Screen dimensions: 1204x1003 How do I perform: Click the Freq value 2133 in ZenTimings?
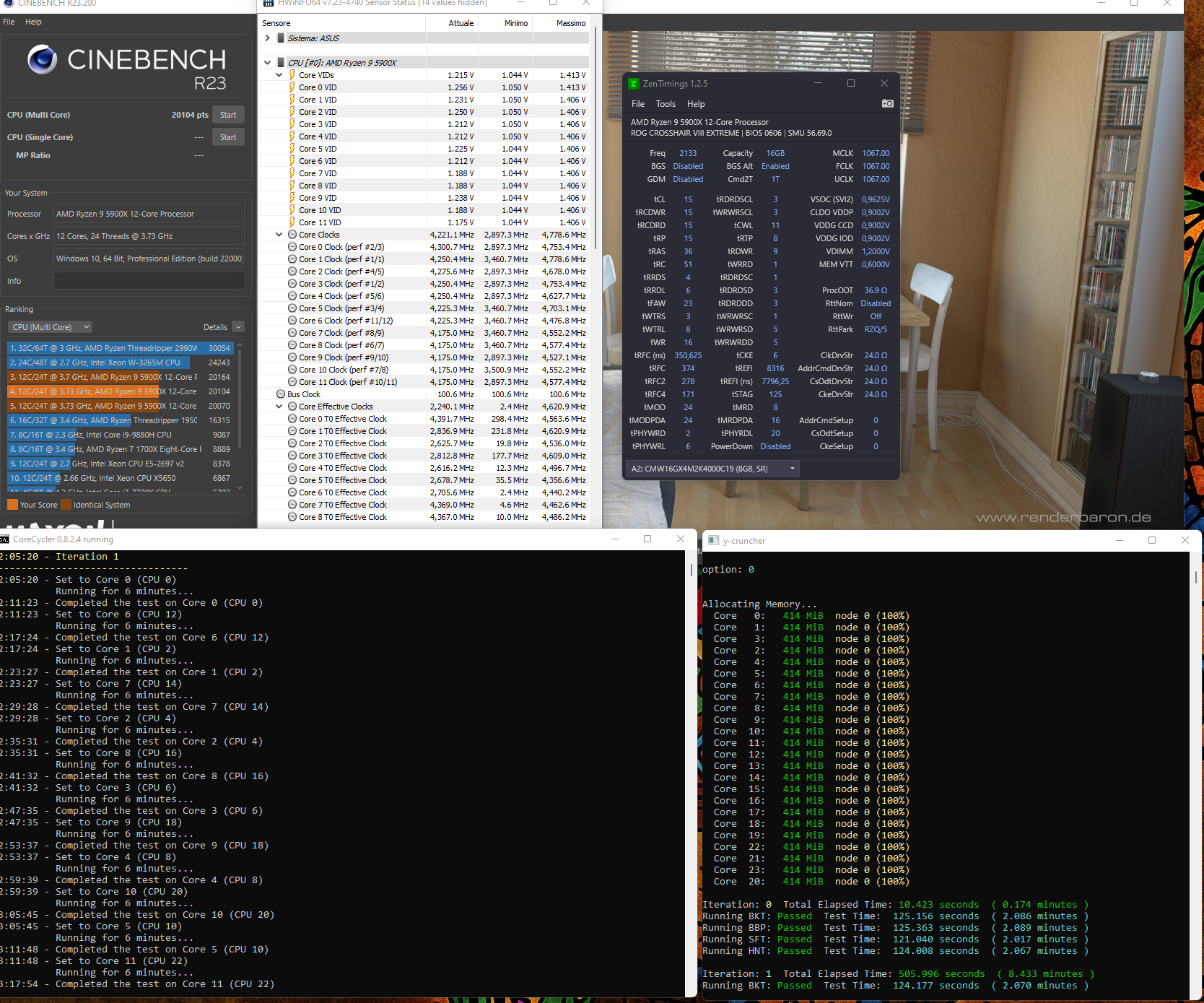[688, 153]
